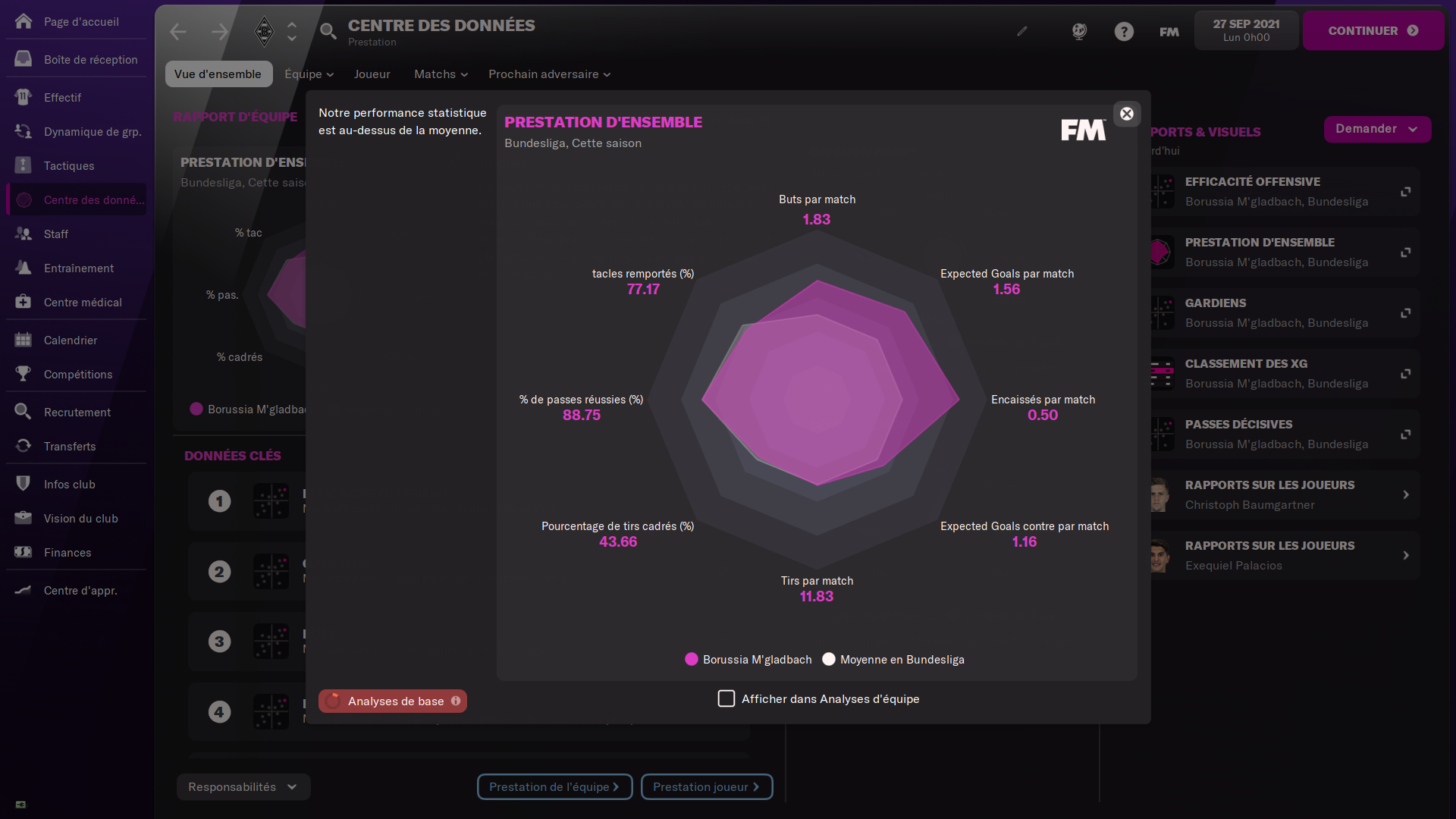This screenshot has width=1456, height=819.
Task: Open Page d'accueil home icon
Action: pos(24,21)
